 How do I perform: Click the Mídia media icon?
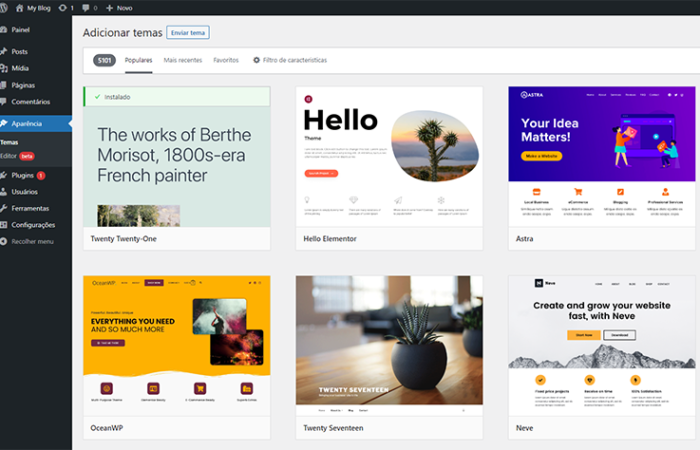click(x=4, y=68)
